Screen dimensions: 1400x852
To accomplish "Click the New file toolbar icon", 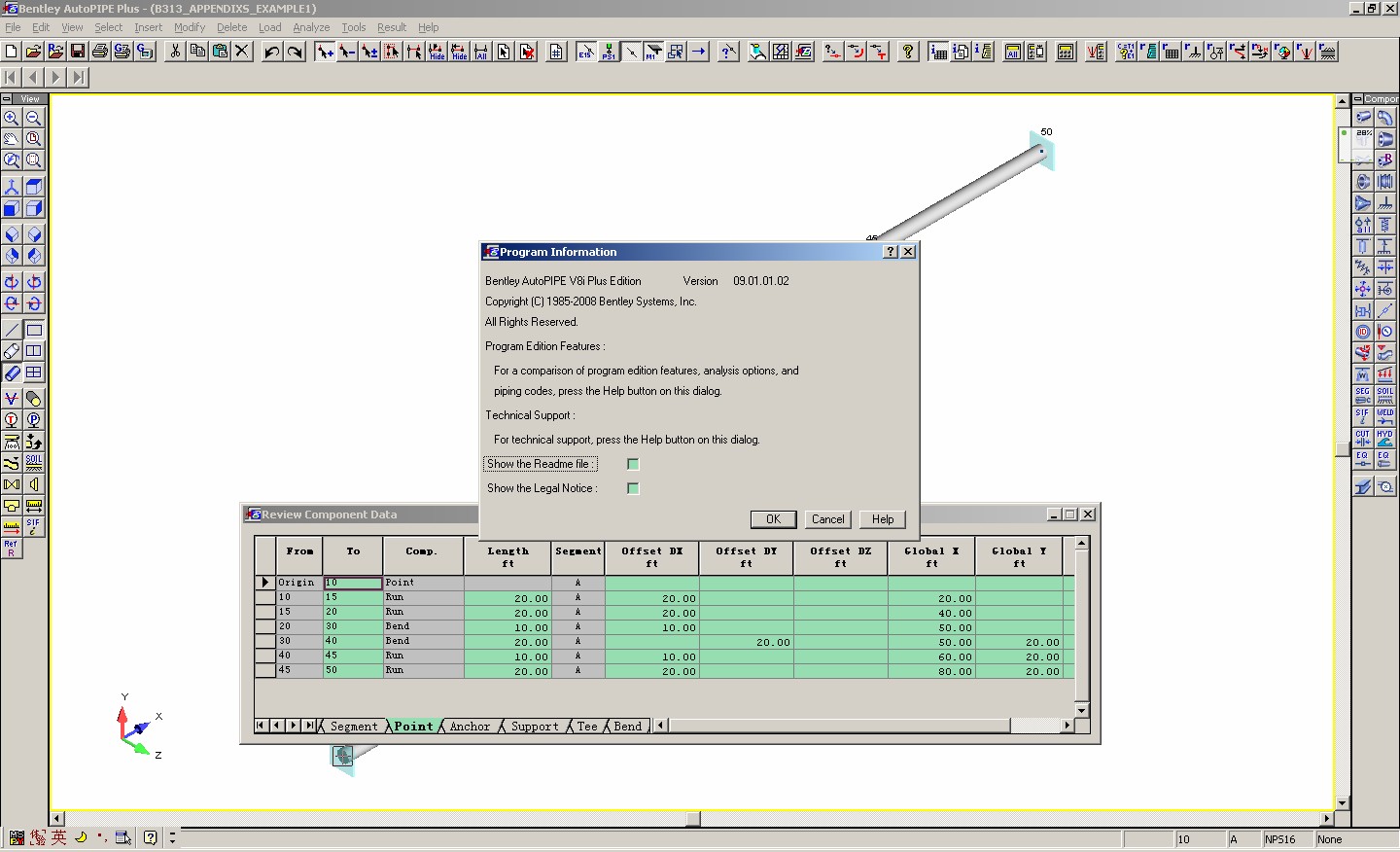I will 12,52.
